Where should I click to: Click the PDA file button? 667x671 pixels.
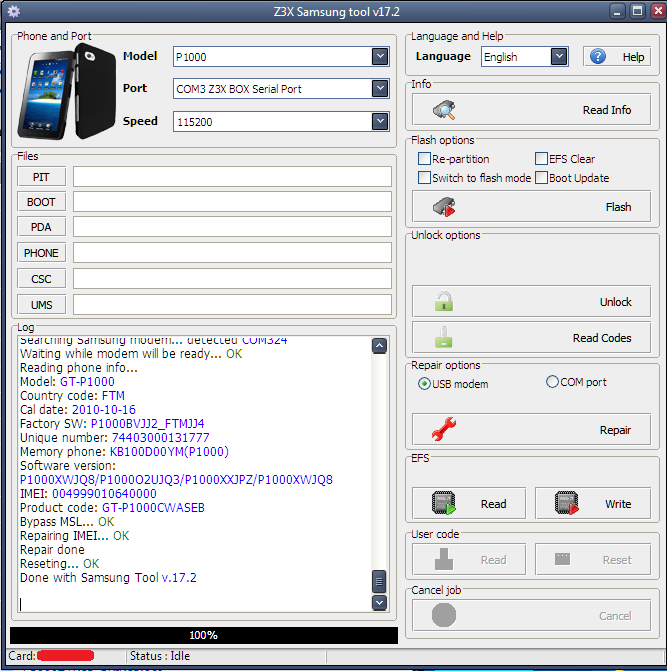click(42, 227)
